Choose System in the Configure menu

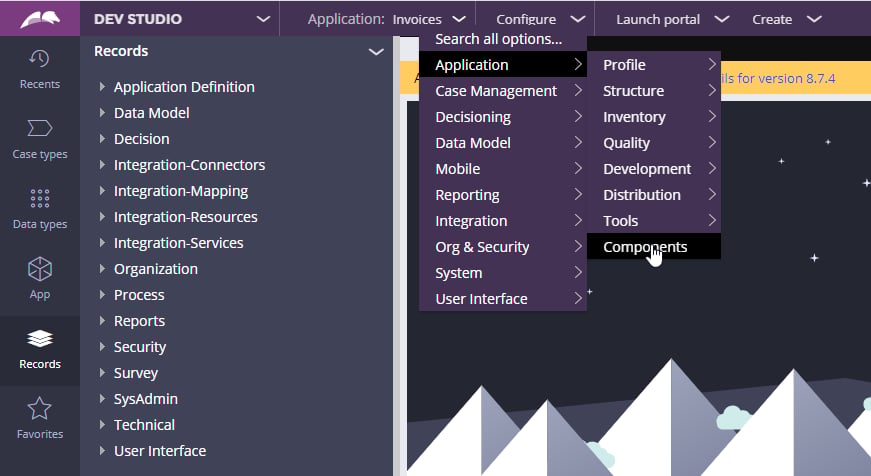coord(503,273)
